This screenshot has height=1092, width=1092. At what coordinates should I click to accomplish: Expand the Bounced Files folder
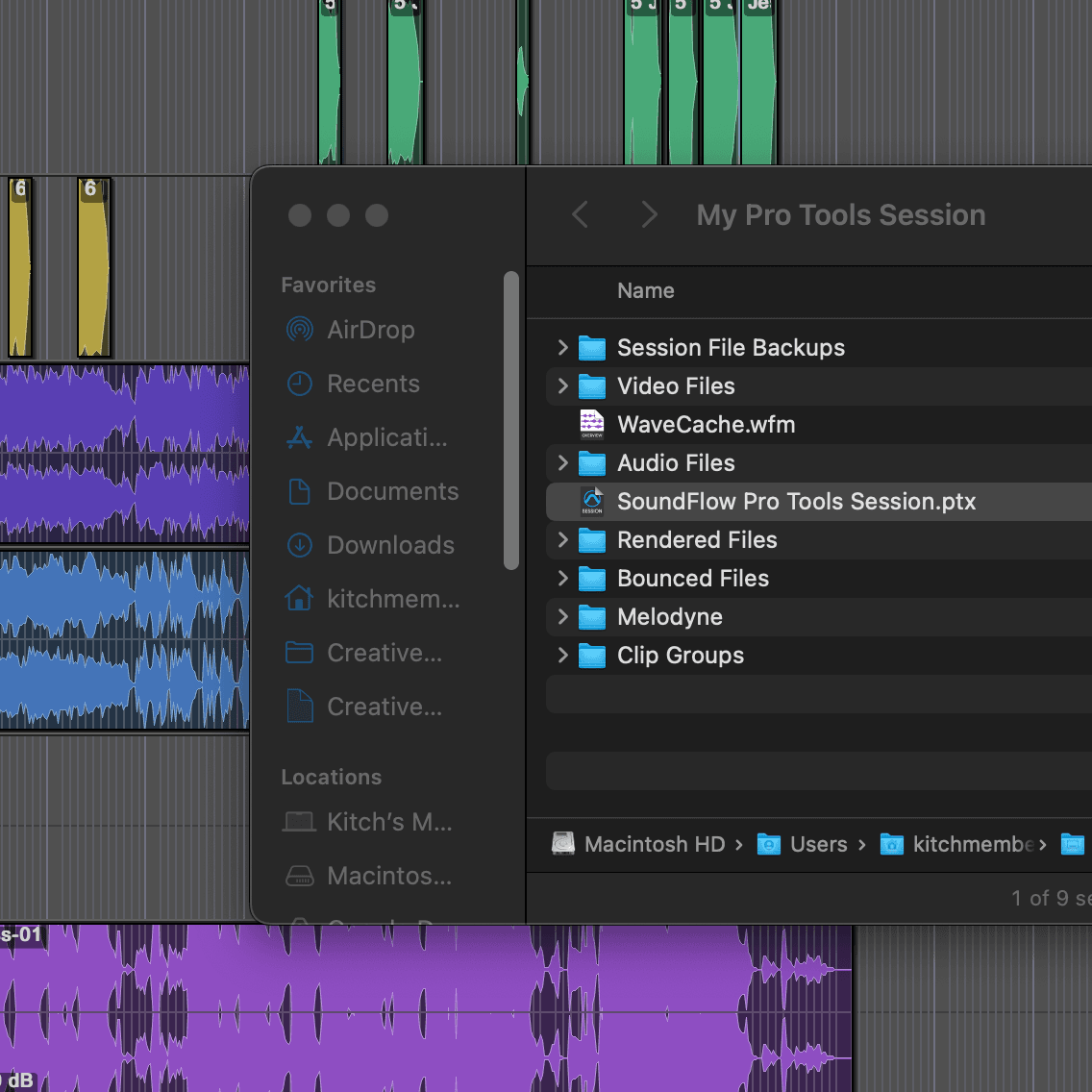[x=562, y=578]
